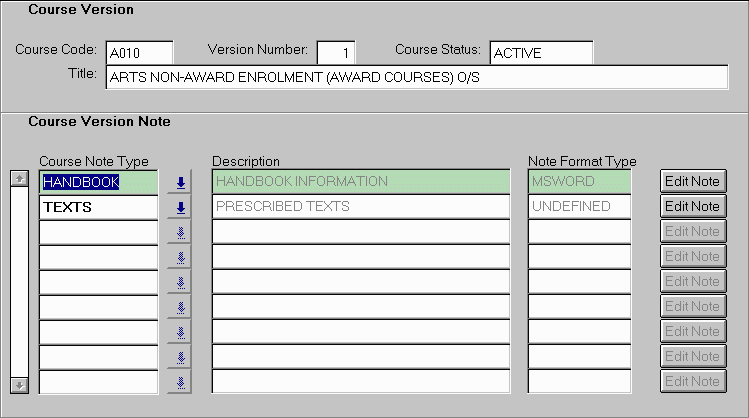This screenshot has height=418, width=749.
Task: Select the TEXTS course note type field
Action: coord(98,207)
